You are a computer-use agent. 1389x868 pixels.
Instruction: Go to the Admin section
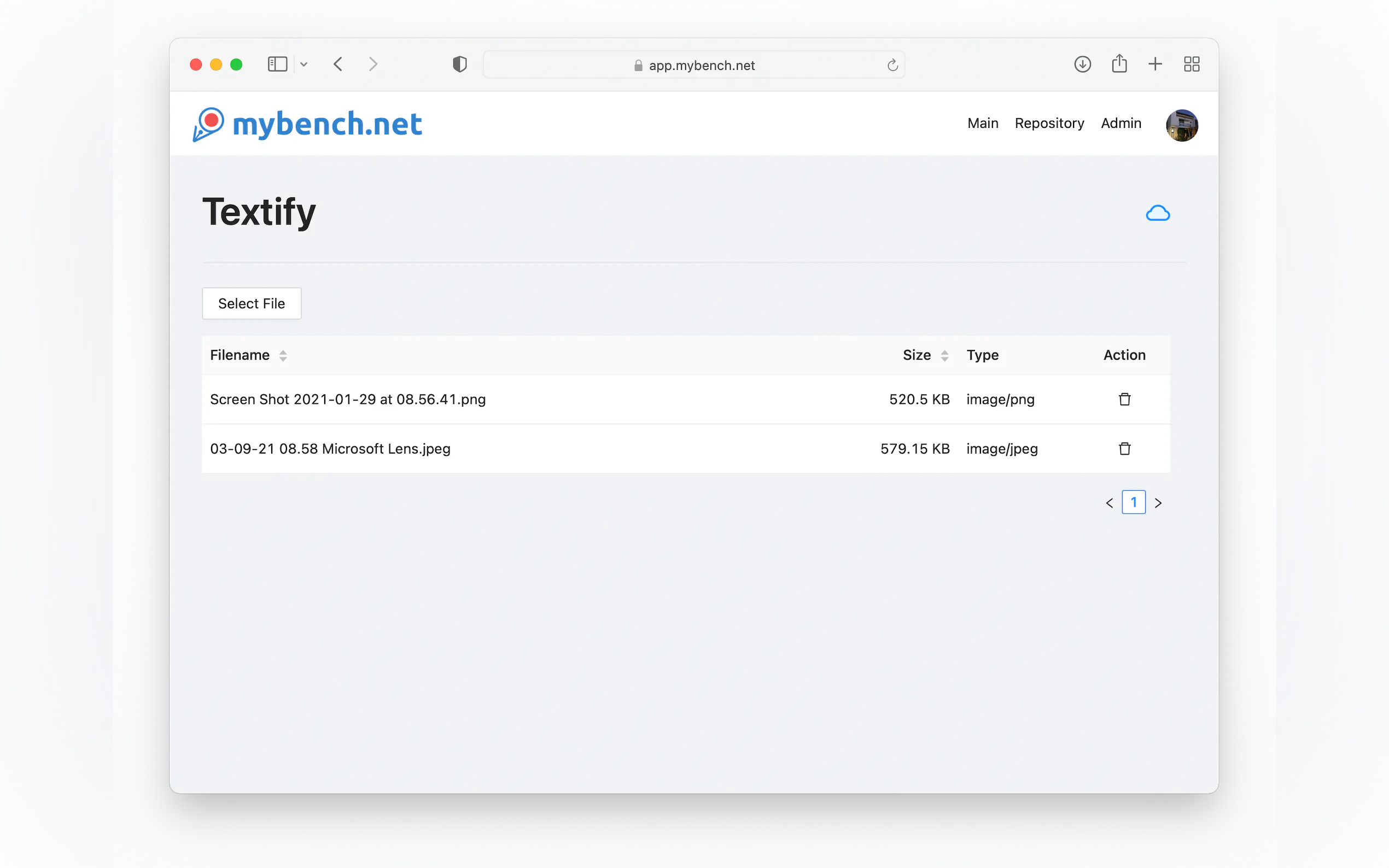point(1120,124)
